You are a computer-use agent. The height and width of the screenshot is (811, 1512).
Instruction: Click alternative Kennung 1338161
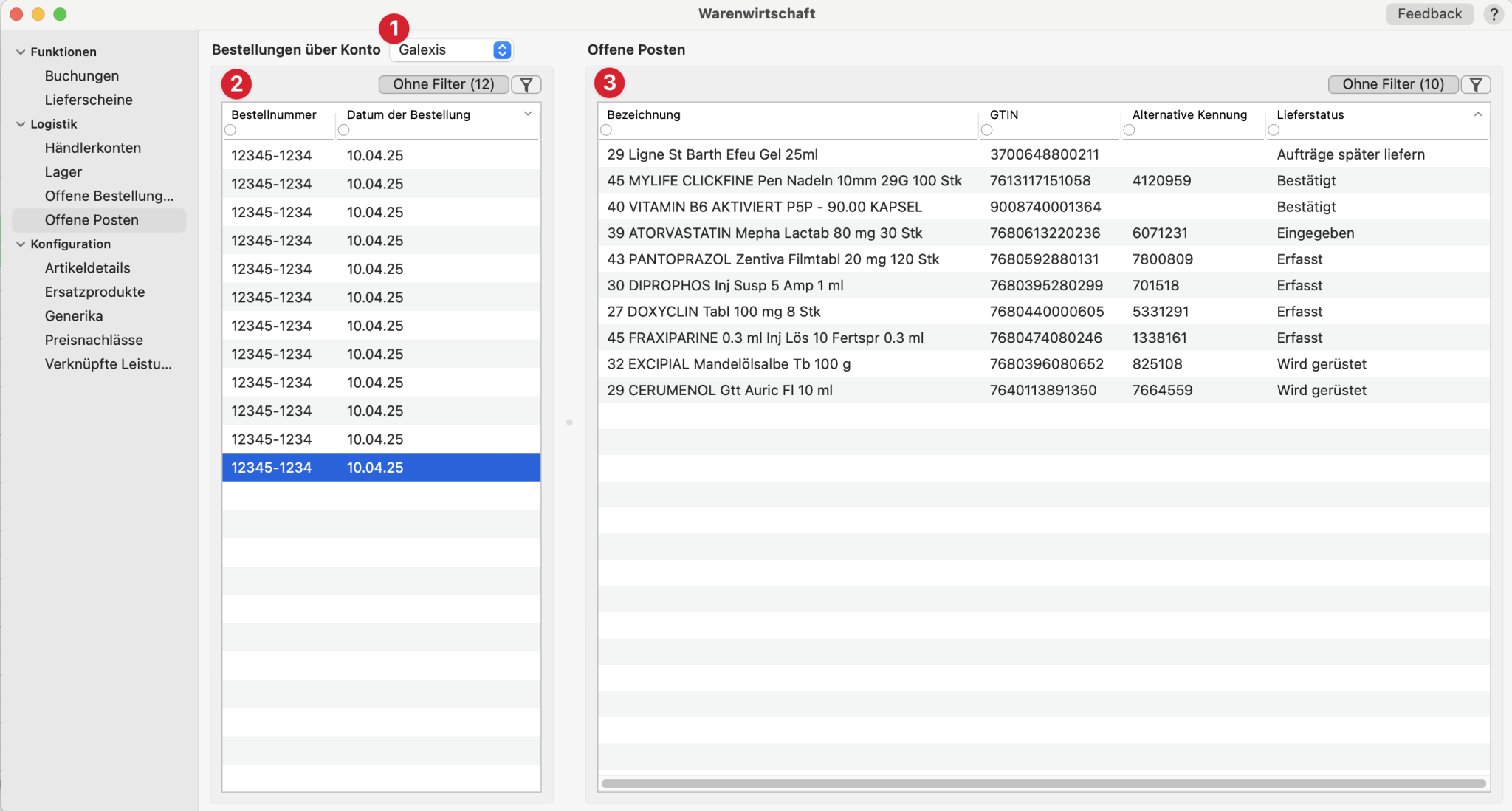click(x=1160, y=338)
